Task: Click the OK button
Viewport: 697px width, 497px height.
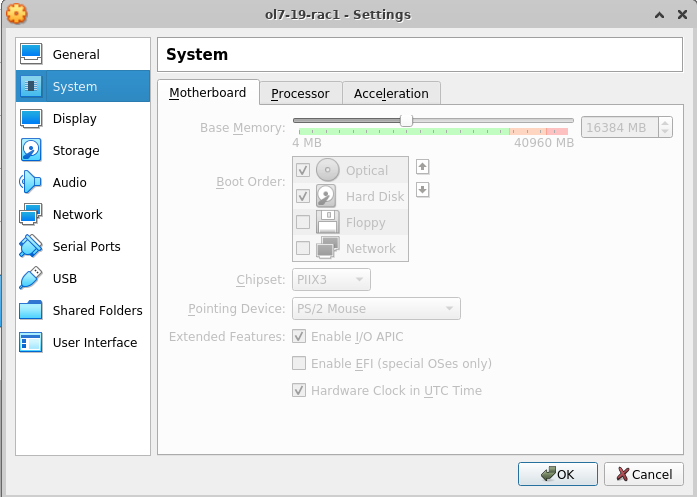Action: tap(557, 474)
